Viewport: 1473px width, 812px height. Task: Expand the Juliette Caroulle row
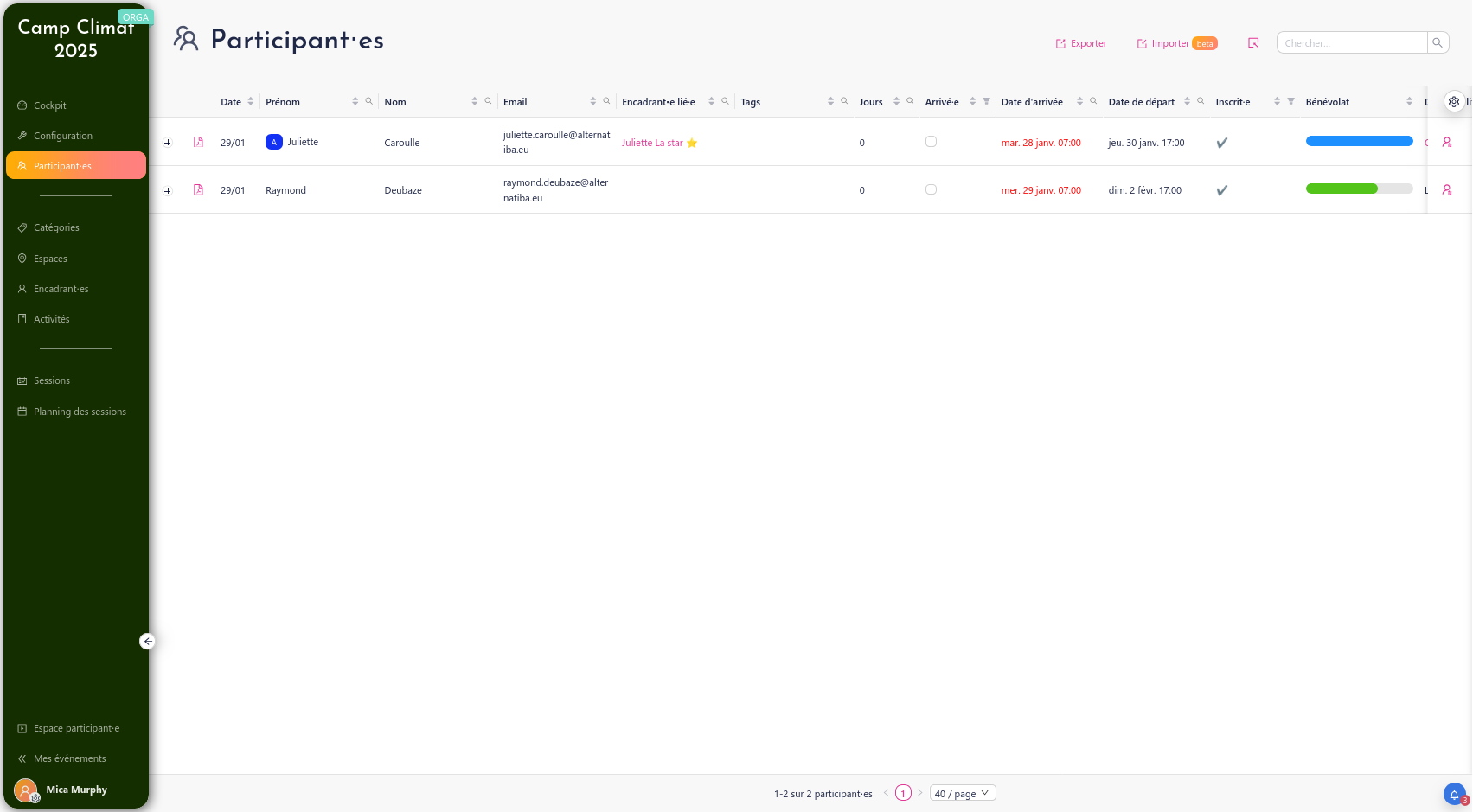[168, 143]
